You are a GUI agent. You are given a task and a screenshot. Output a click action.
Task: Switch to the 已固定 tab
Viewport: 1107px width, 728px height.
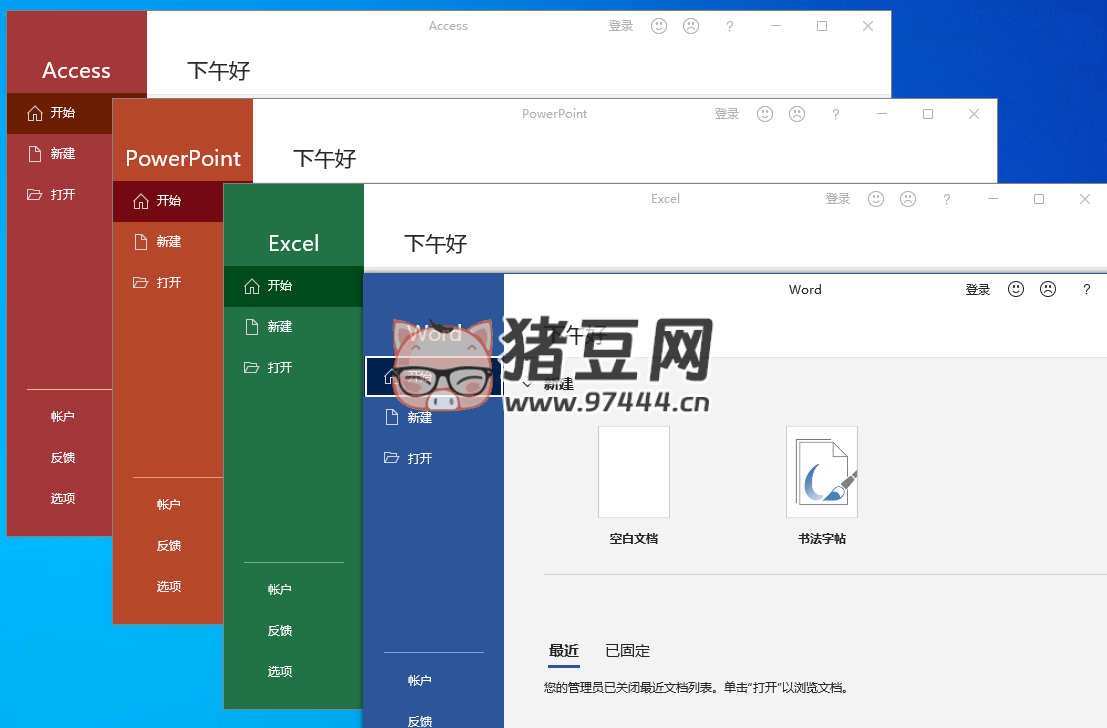coord(627,651)
